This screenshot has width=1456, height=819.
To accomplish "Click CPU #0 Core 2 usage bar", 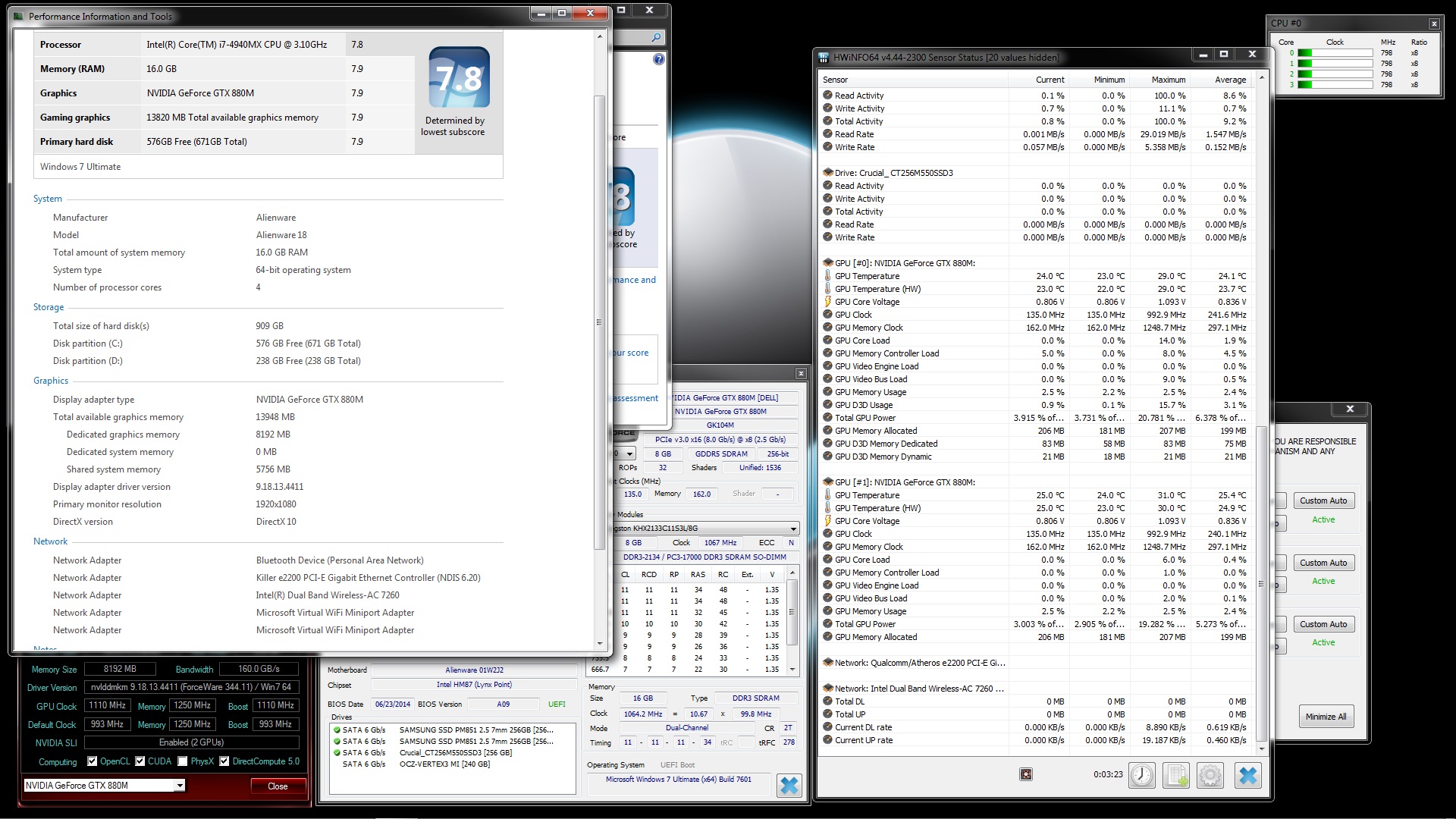I will click(x=1335, y=74).
